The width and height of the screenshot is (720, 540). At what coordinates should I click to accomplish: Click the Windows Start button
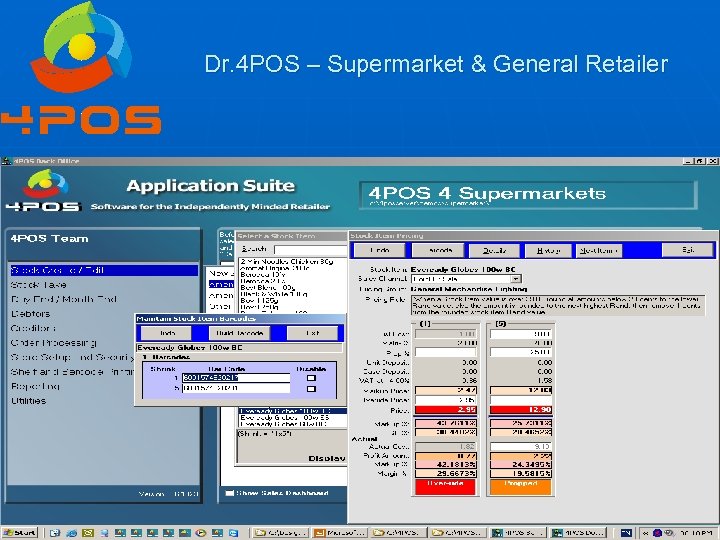(19, 533)
